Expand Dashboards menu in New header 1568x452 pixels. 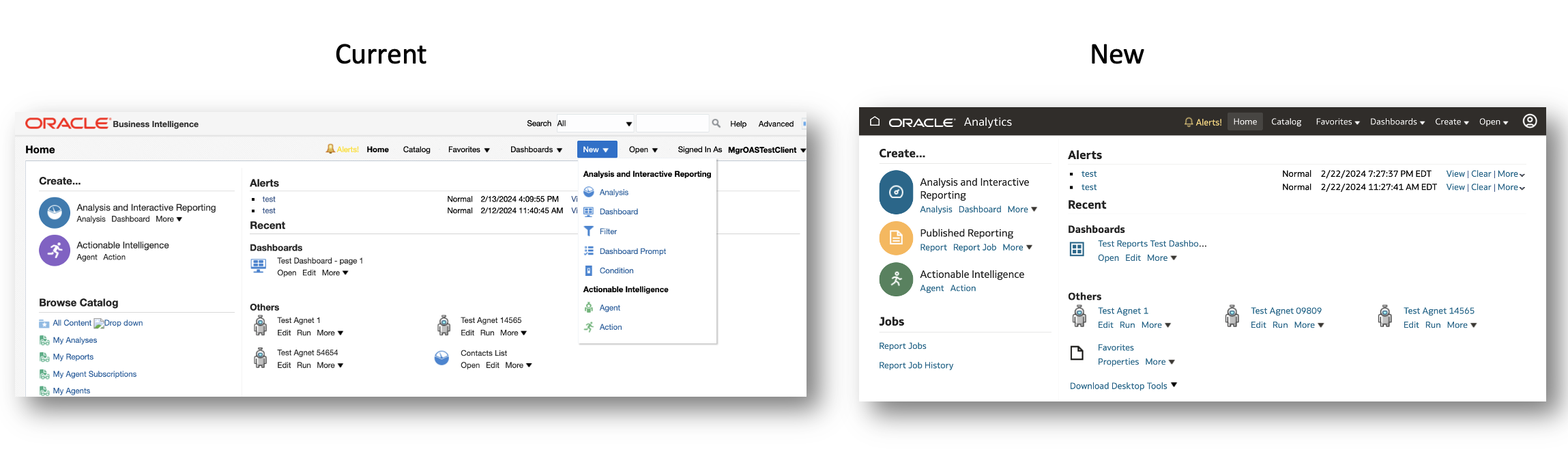tap(1397, 122)
